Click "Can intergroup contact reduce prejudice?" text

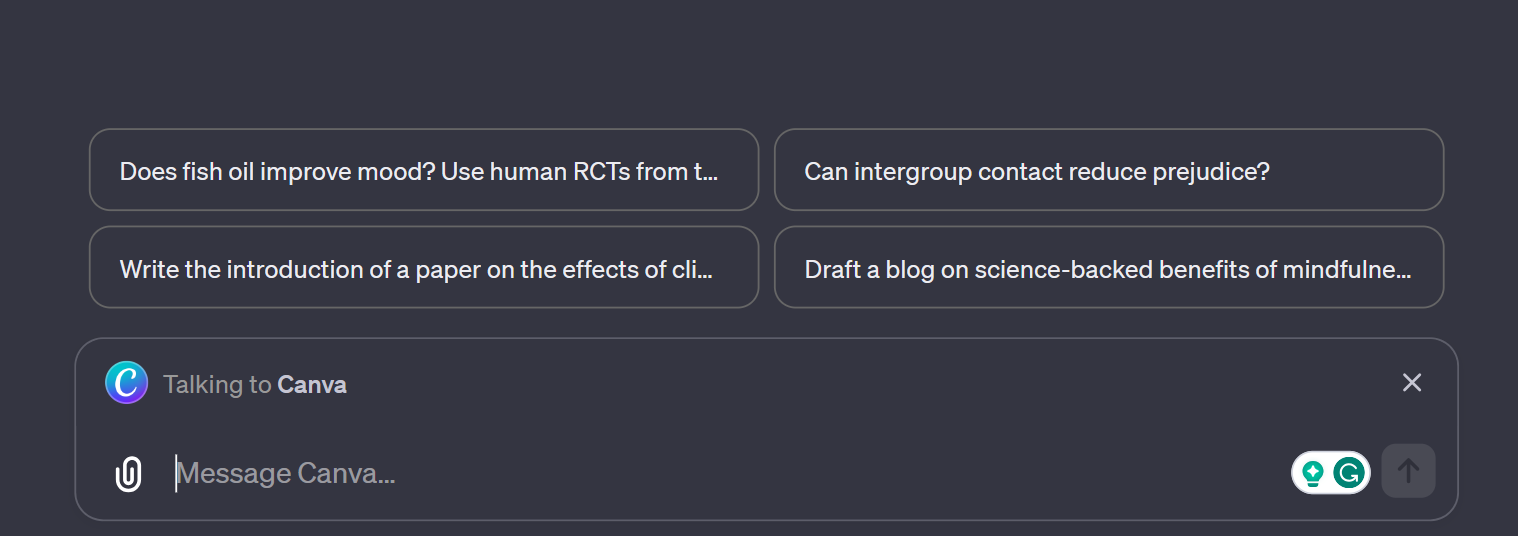(x=1037, y=171)
